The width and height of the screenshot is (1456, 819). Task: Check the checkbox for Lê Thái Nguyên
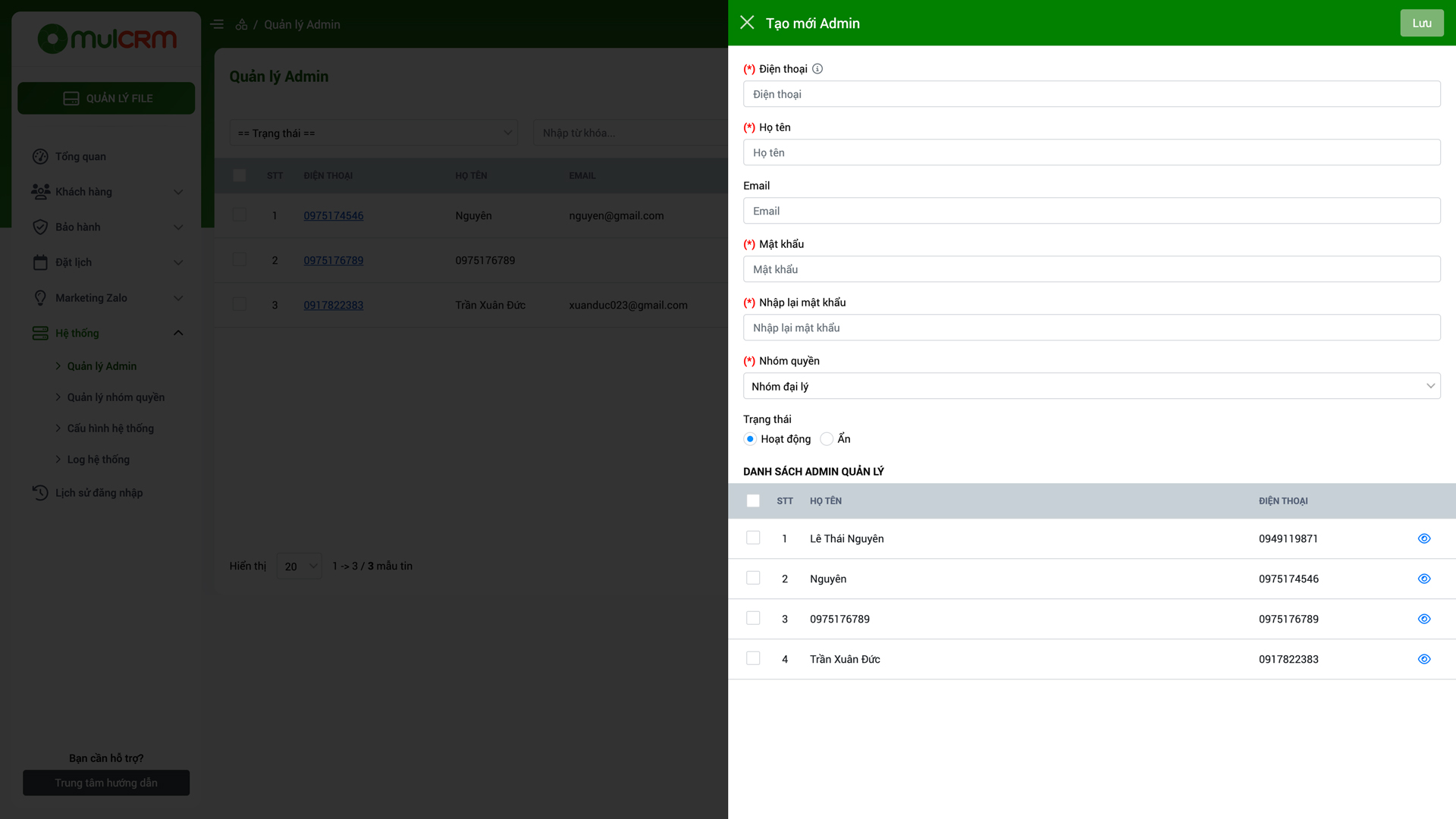[753, 538]
